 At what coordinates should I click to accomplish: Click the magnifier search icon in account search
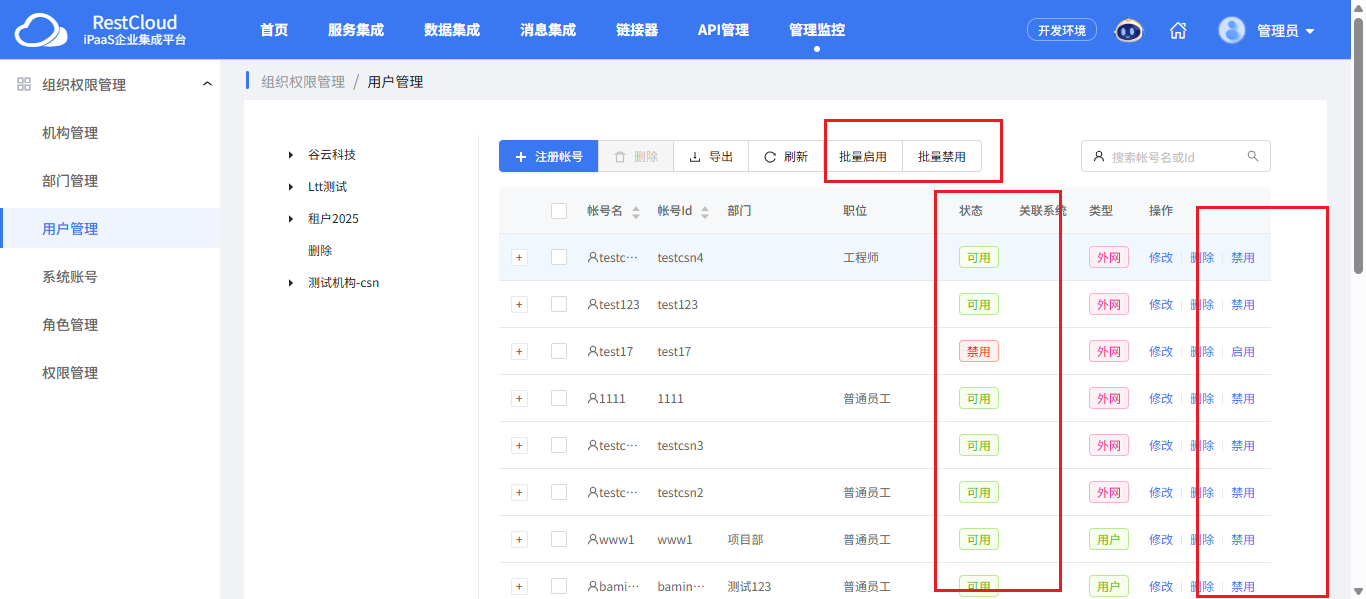1253,157
